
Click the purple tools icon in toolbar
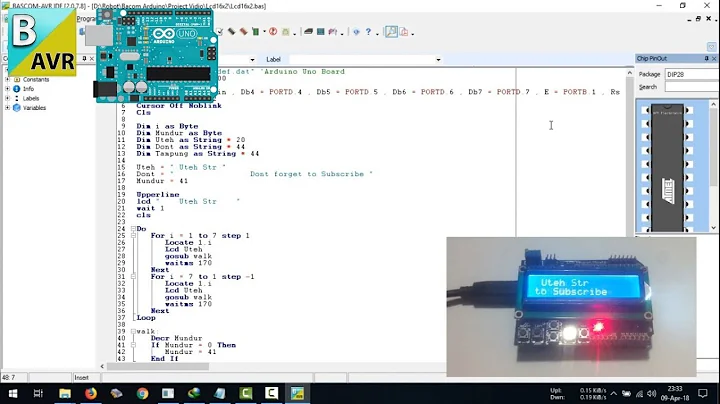332,32
